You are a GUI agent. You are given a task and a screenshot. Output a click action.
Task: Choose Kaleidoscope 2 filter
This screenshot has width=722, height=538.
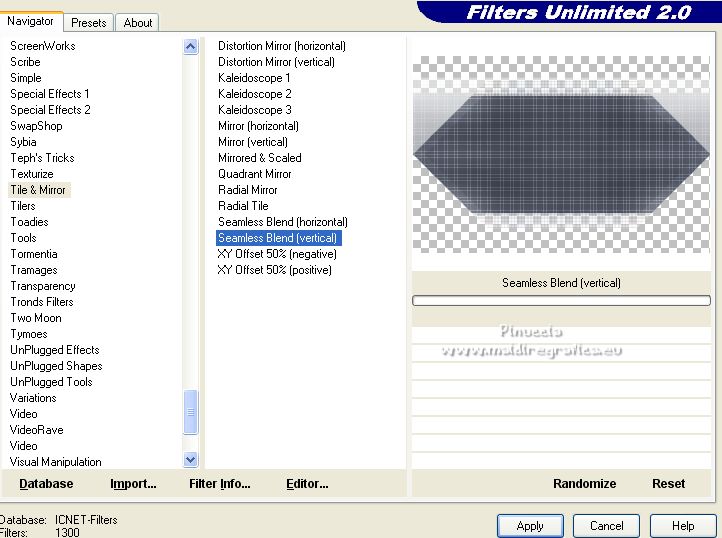pos(255,94)
